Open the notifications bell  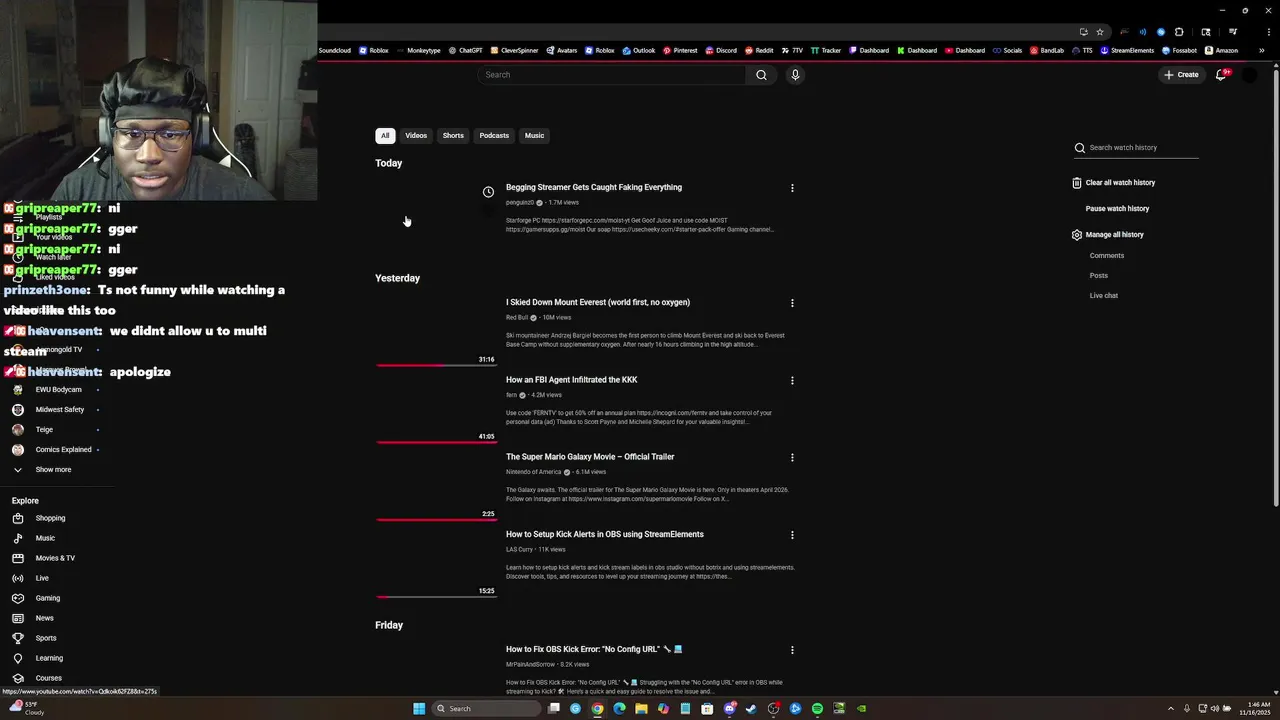click(1221, 75)
